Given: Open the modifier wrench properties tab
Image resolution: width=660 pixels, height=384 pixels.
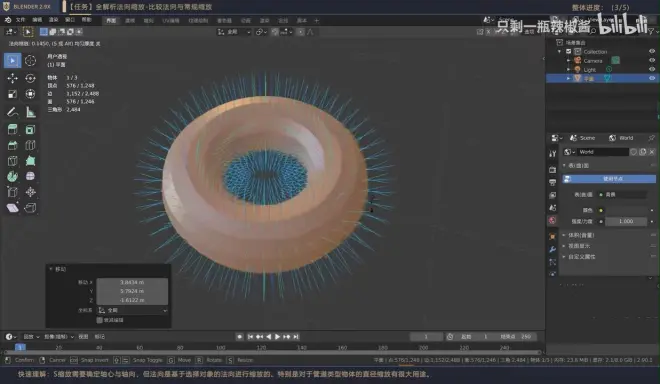Looking at the screenshot, I should point(552,249).
